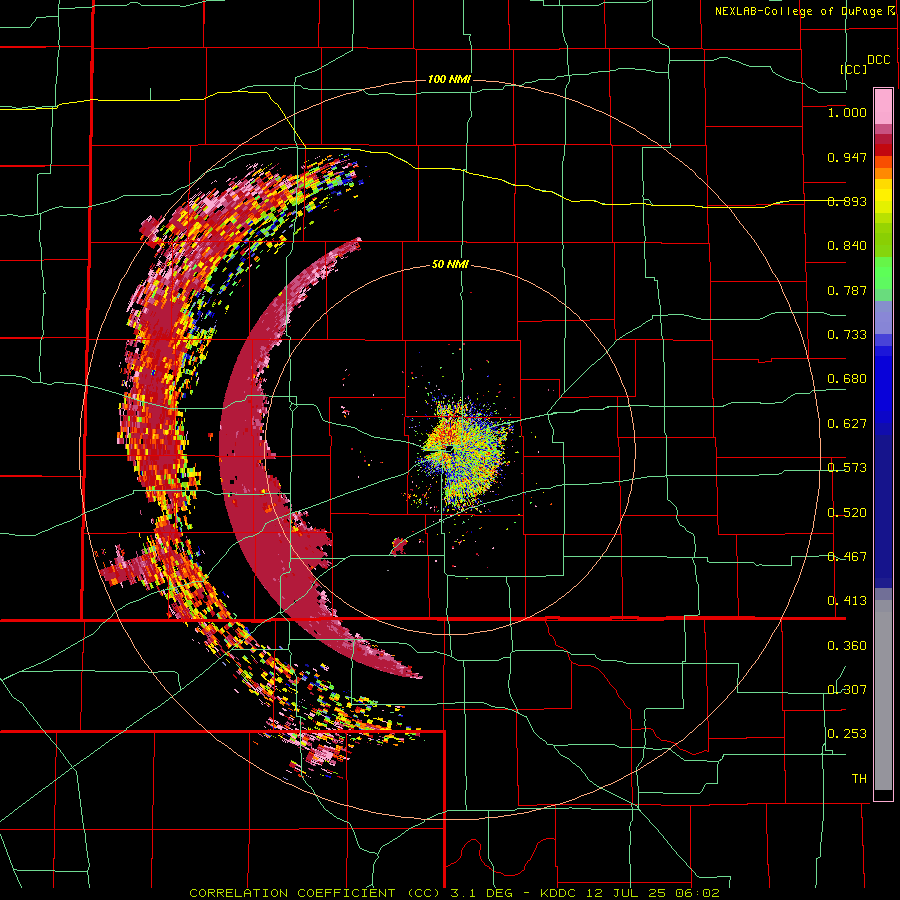
Task: Click the pink top segment of color bar
Action: tap(883, 106)
